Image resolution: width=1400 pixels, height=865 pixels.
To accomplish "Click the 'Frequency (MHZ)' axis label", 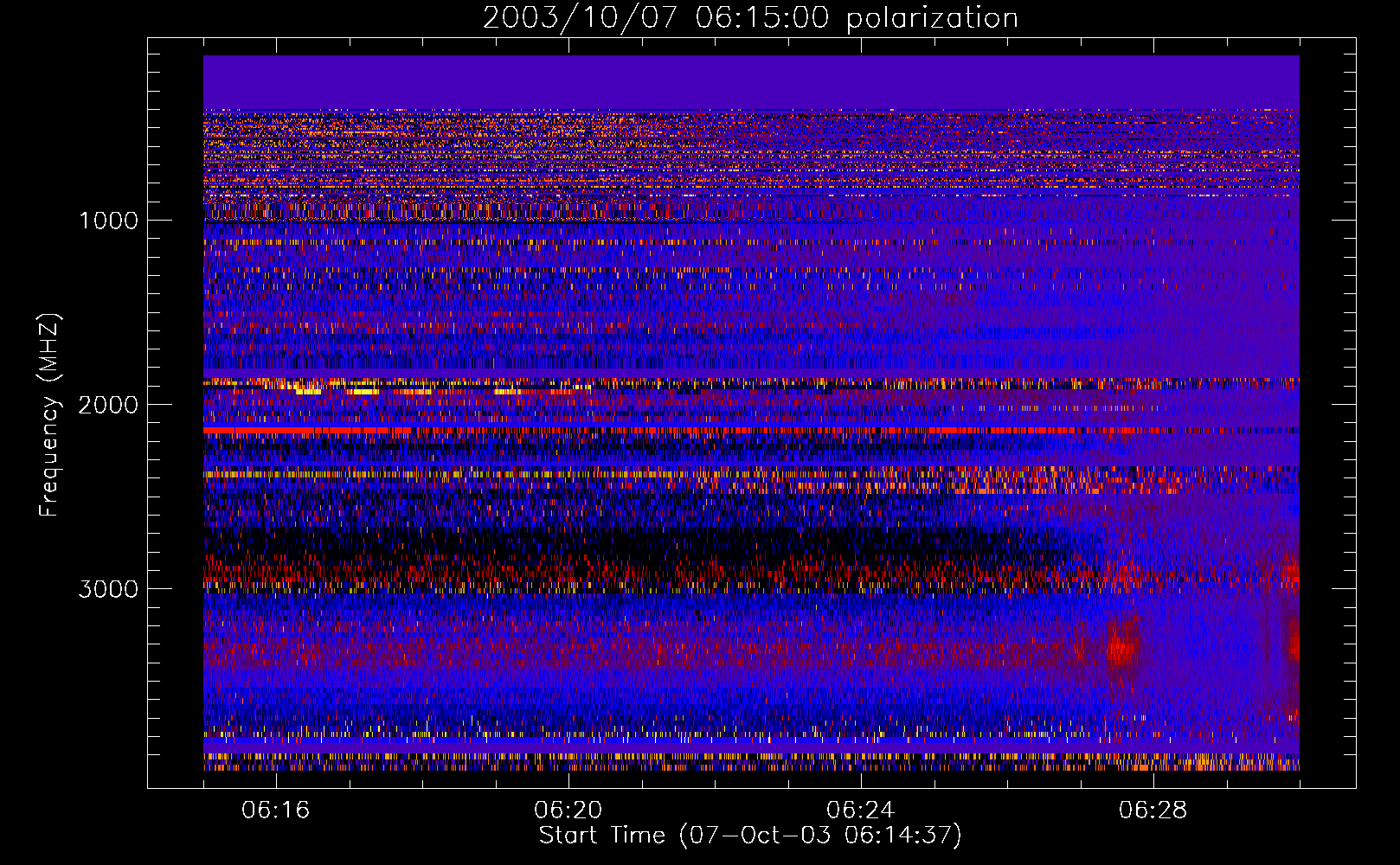I will [x=50, y=415].
